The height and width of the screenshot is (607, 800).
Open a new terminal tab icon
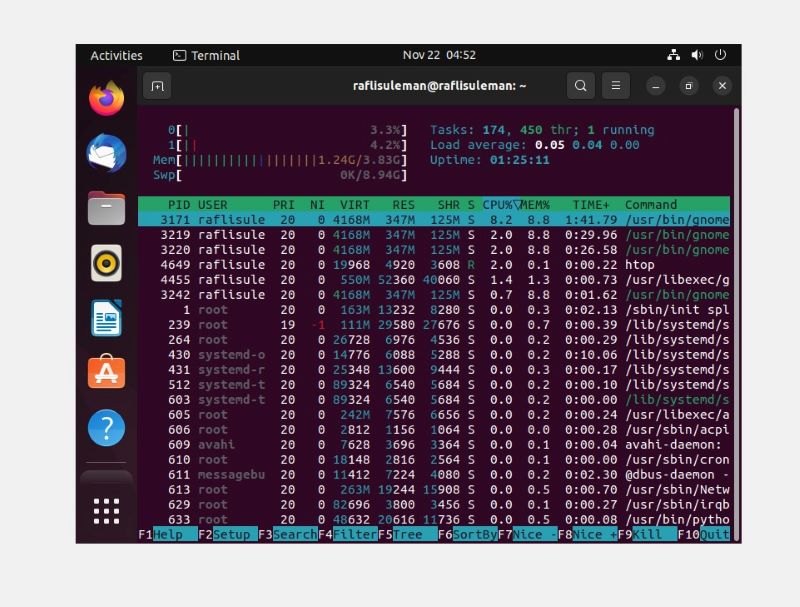click(x=157, y=86)
